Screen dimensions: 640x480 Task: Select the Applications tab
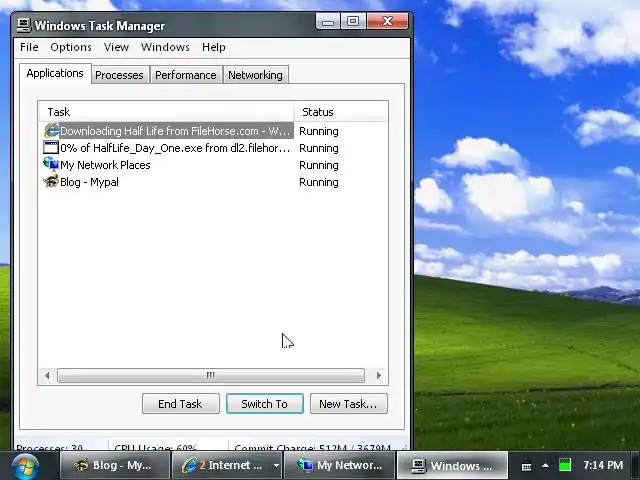tap(55, 73)
